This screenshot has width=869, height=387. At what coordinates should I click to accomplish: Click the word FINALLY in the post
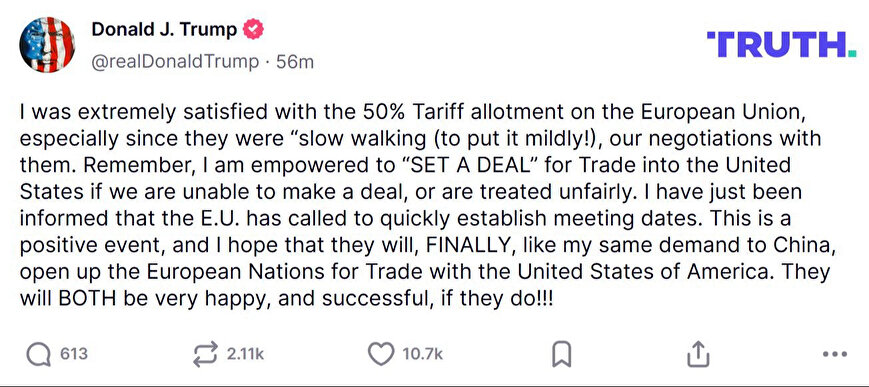pos(478,245)
